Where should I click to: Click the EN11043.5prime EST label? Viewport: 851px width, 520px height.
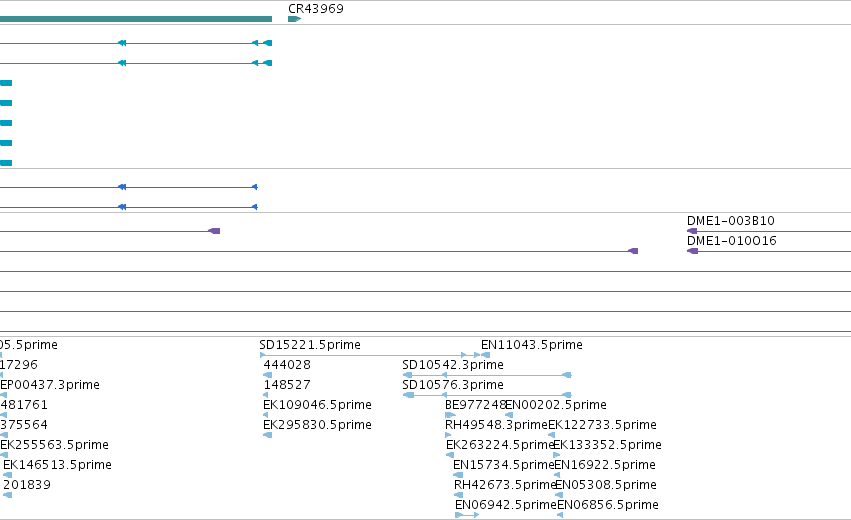point(532,345)
